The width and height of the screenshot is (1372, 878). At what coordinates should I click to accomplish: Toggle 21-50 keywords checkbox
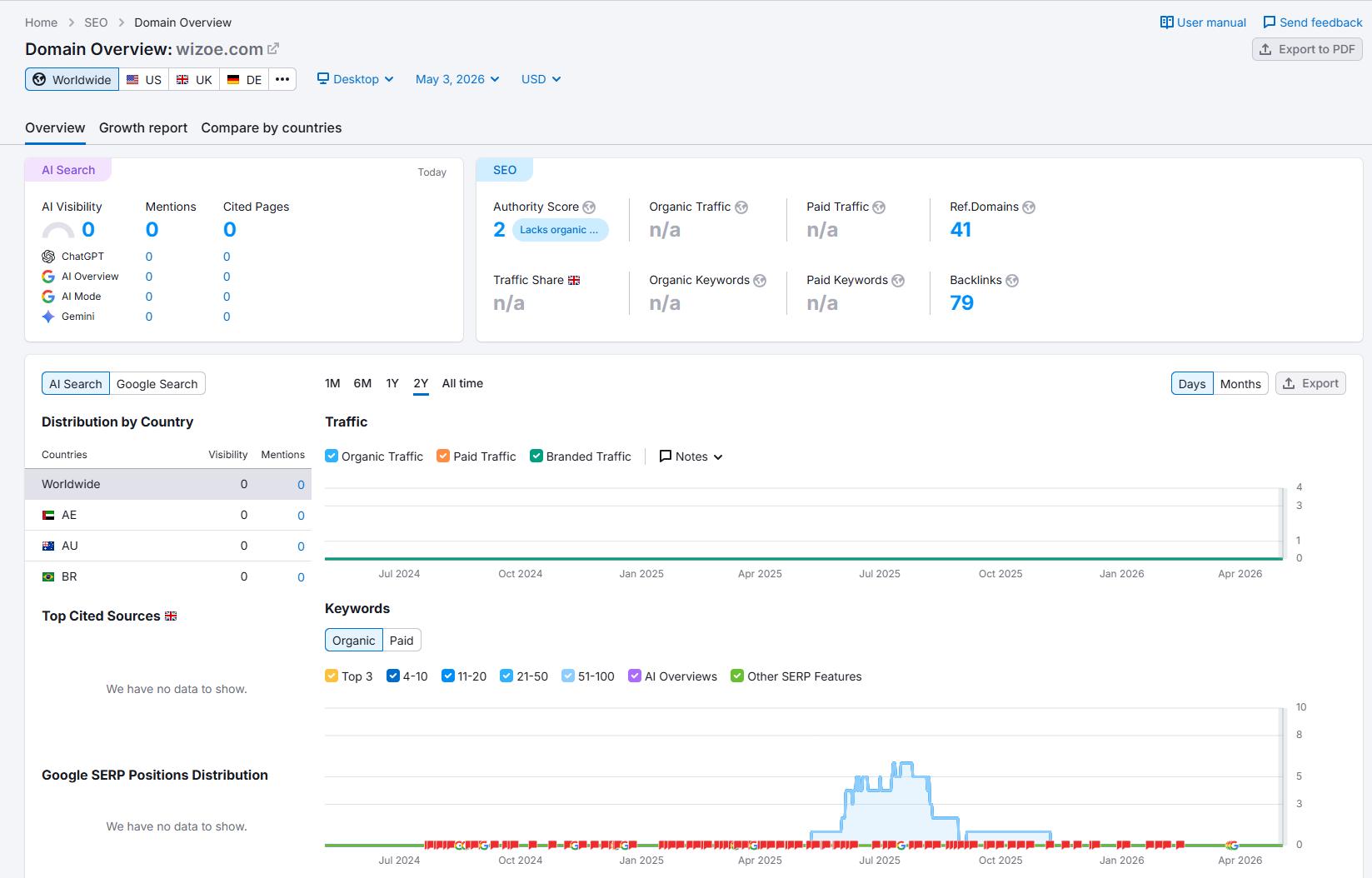click(x=506, y=676)
